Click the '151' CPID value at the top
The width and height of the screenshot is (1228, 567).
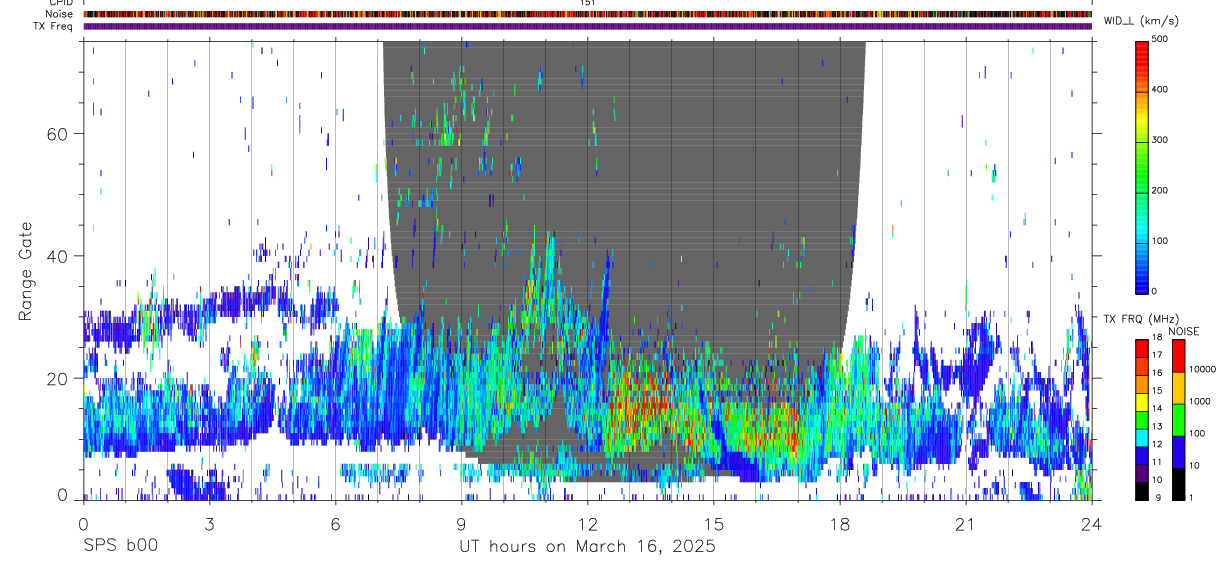[x=587, y=3]
